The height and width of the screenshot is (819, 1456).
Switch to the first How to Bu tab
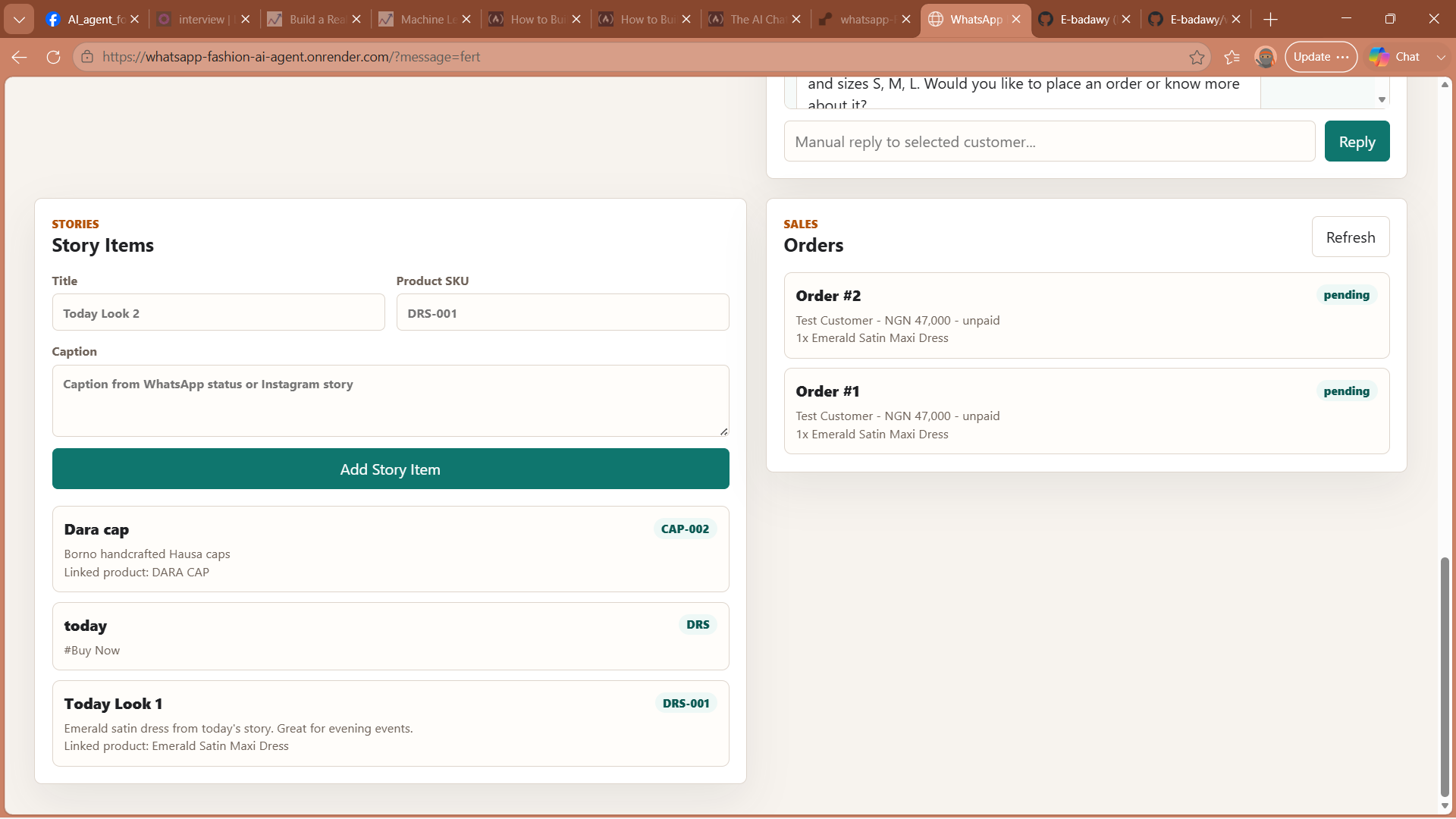click(527, 19)
